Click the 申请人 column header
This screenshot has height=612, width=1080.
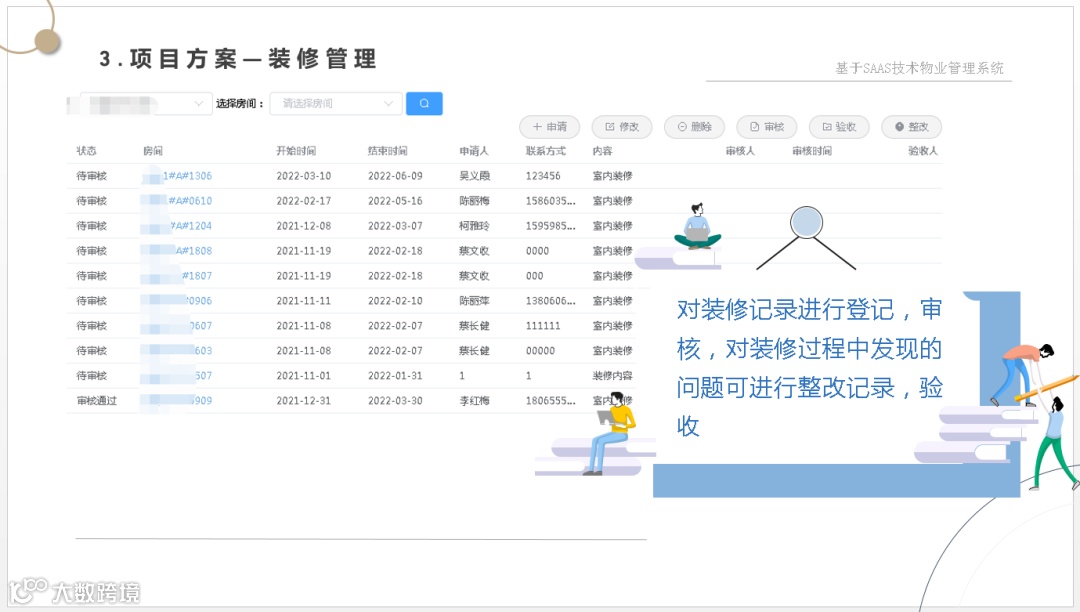(474, 151)
